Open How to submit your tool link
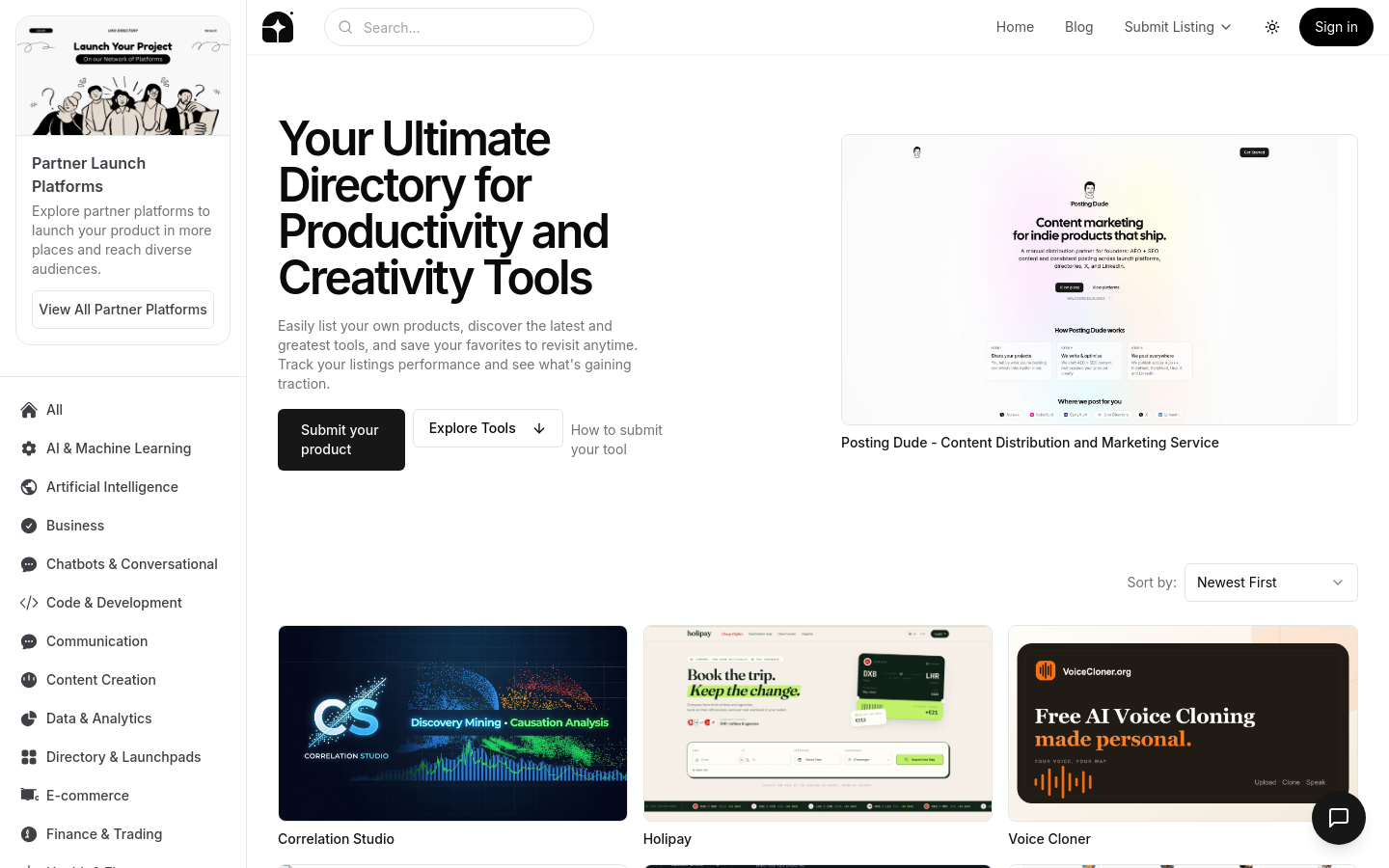The image size is (1389, 868). pos(616,440)
